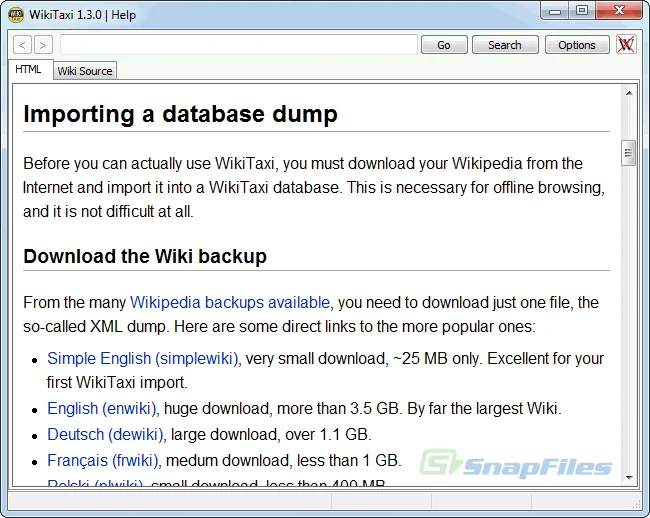Minimize the WikiTaxi window

pos(555,11)
